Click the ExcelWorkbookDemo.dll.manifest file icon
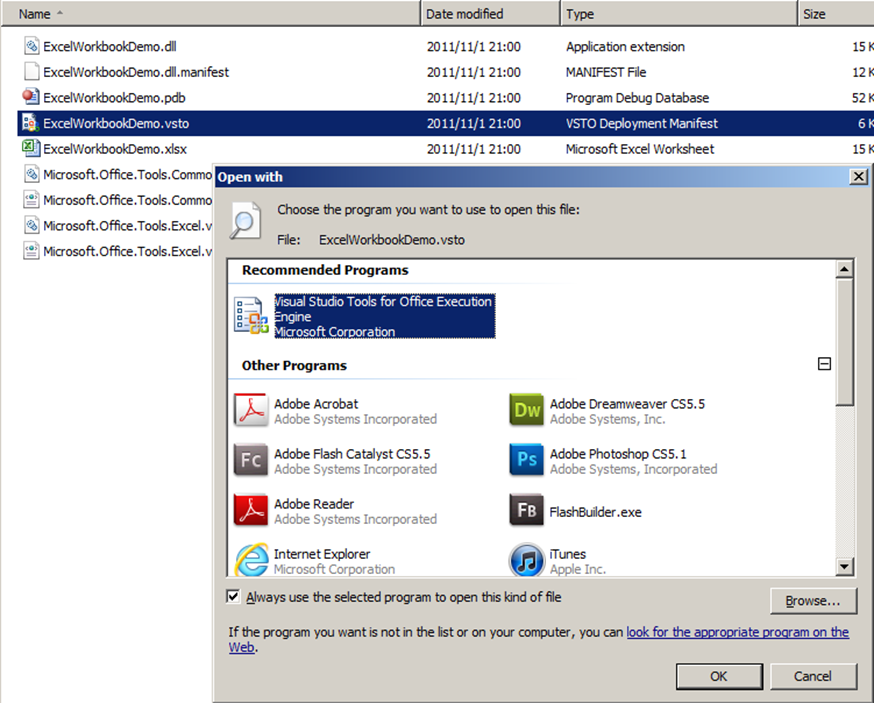 [x=32, y=71]
